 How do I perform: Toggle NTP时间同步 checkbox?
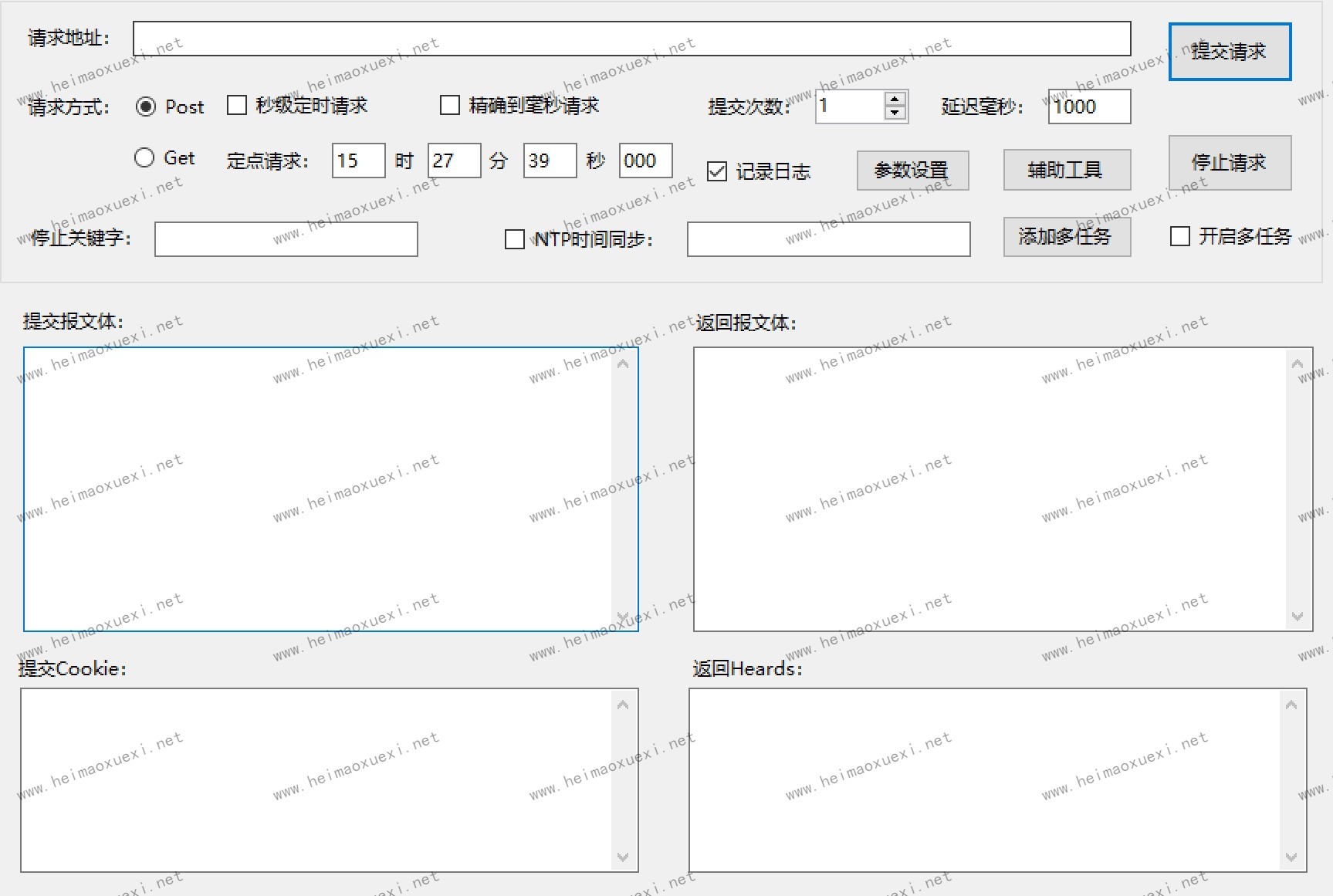tap(514, 239)
